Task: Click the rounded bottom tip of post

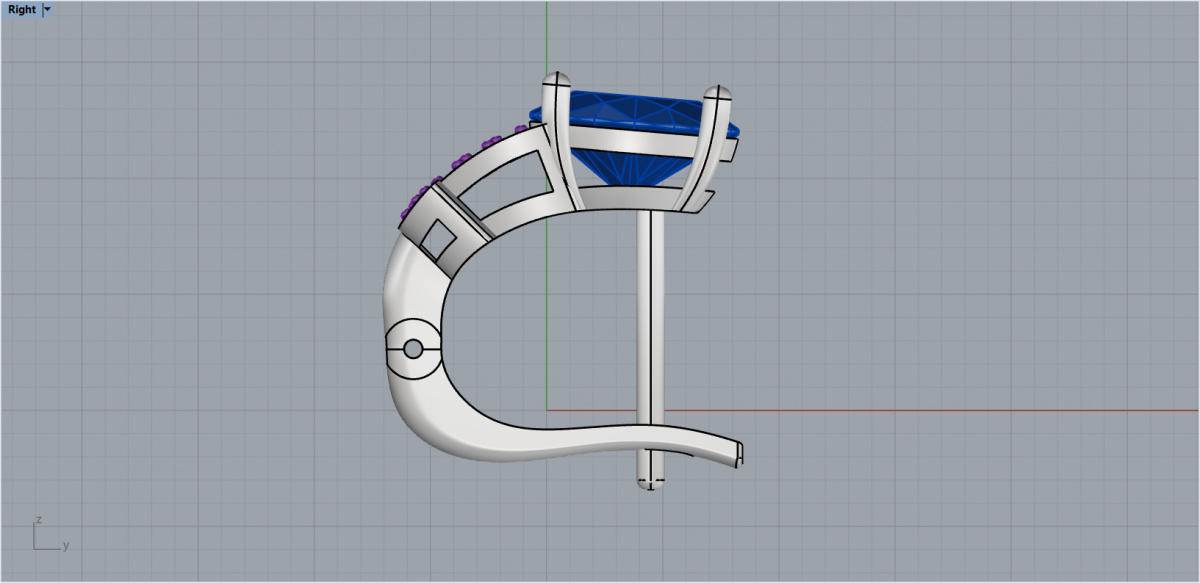Action: [651, 486]
